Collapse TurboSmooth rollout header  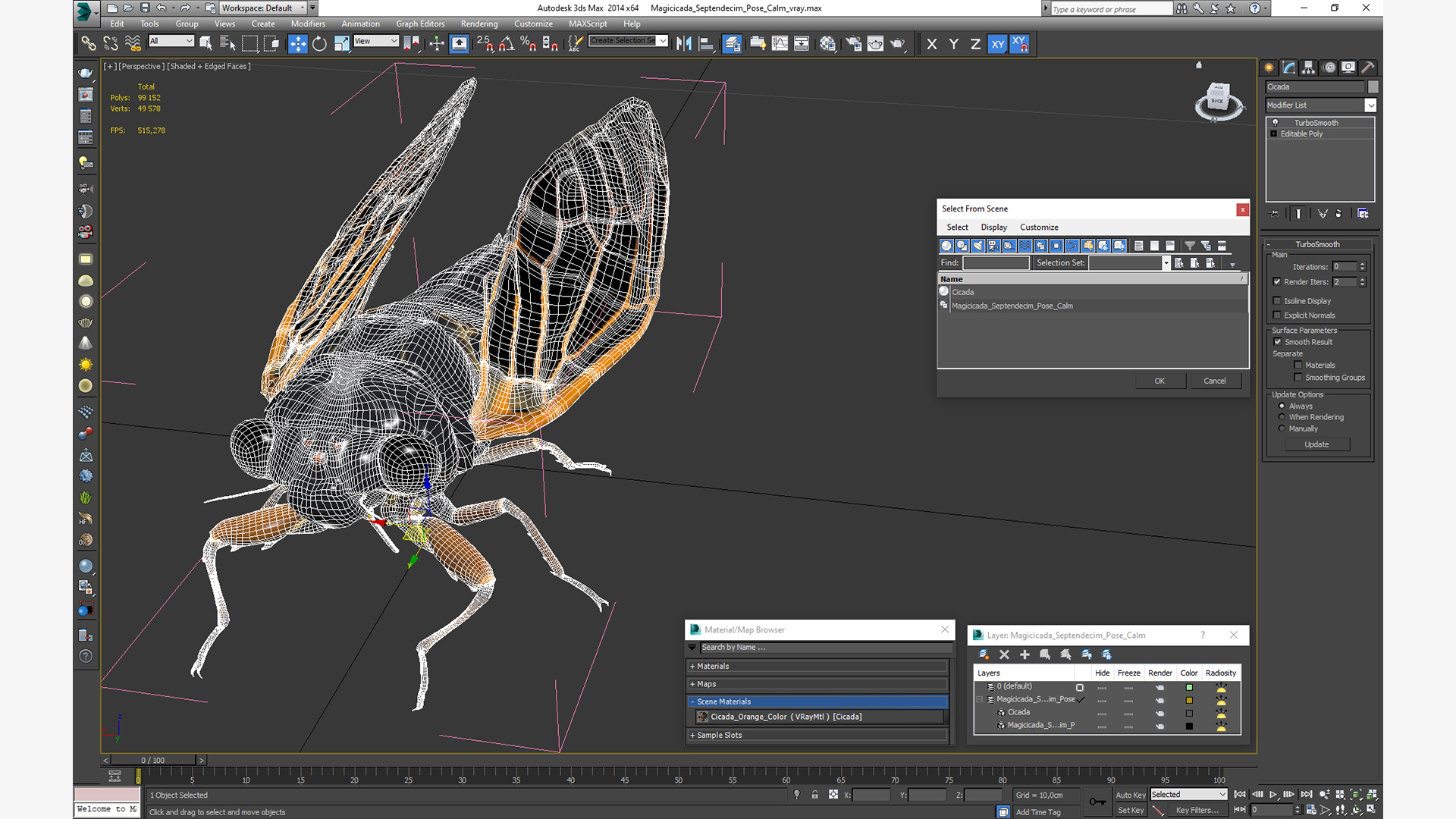point(1318,244)
